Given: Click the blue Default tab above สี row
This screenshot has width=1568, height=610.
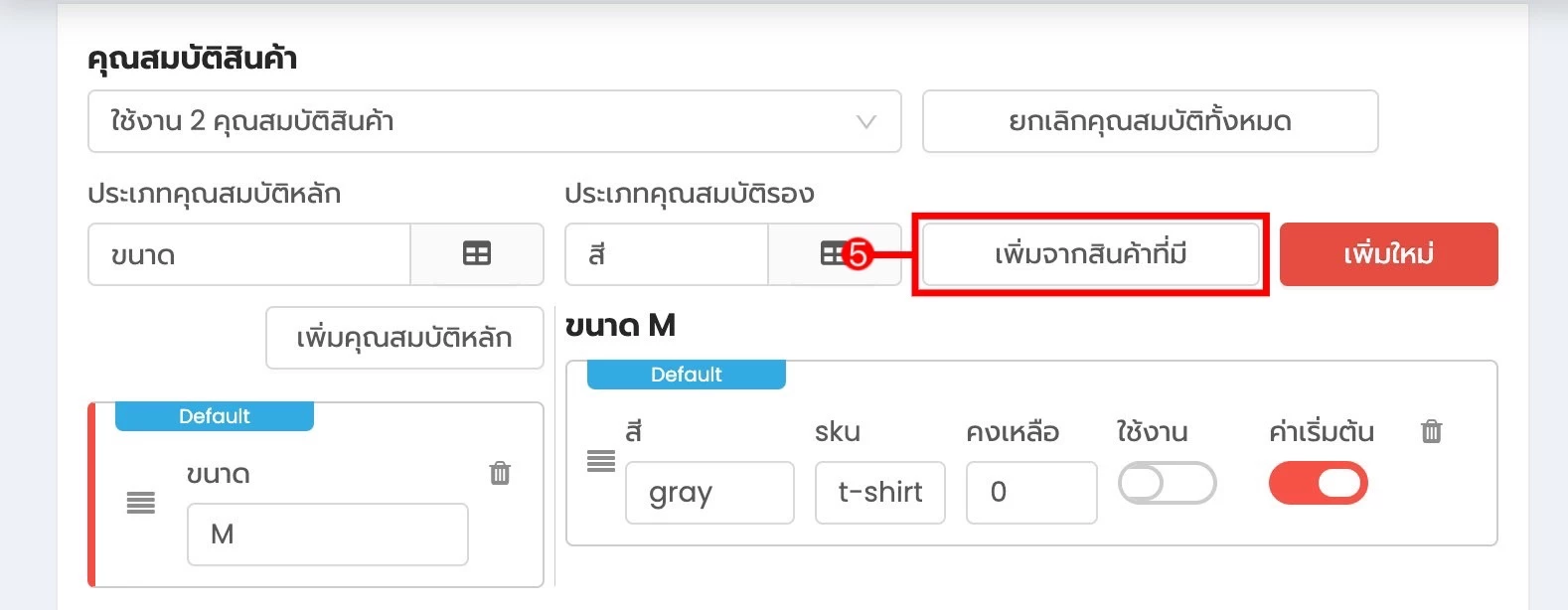Looking at the screenshot, I should click(687, 375).
